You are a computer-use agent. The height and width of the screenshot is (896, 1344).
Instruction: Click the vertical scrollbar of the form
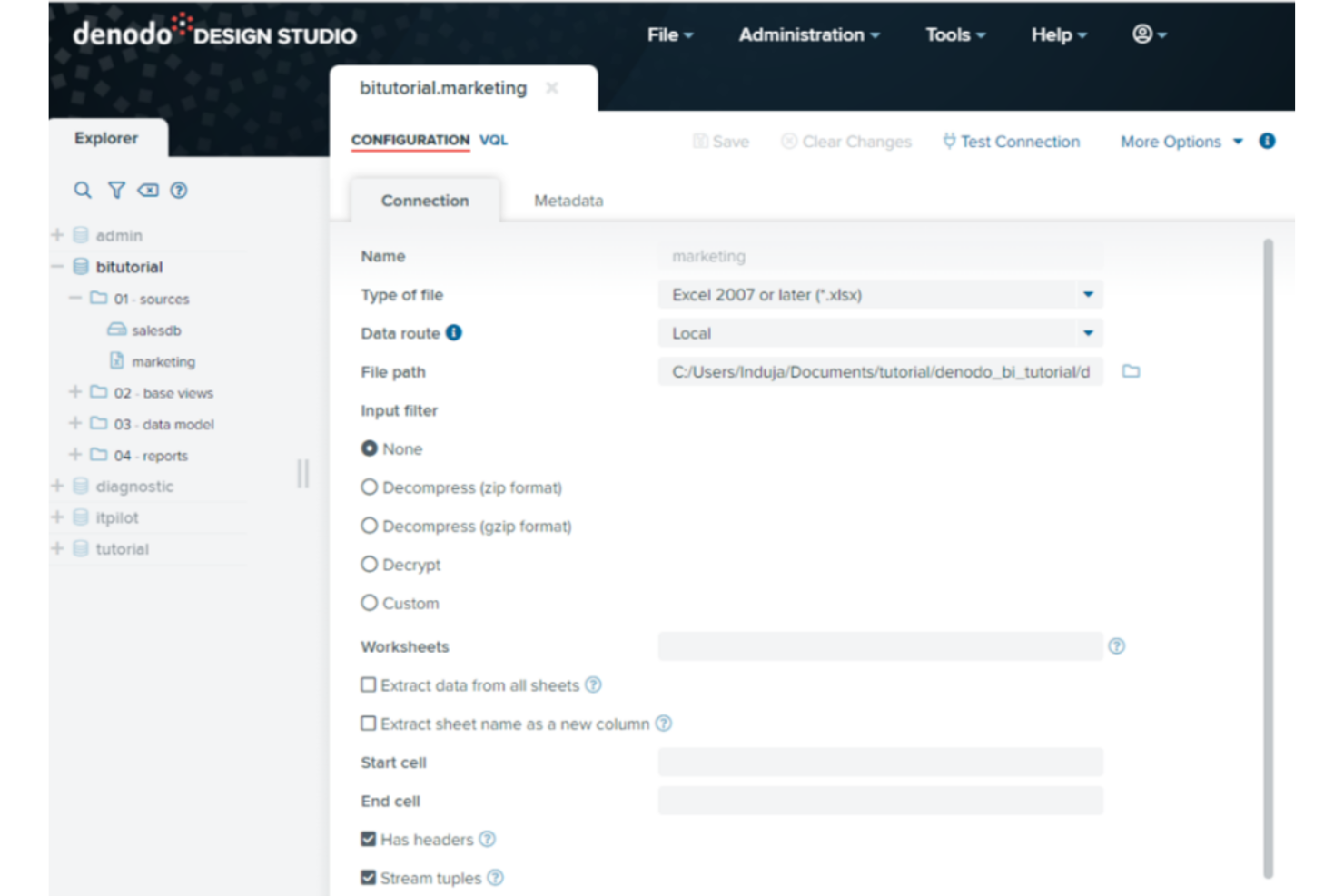(1268, 558)
